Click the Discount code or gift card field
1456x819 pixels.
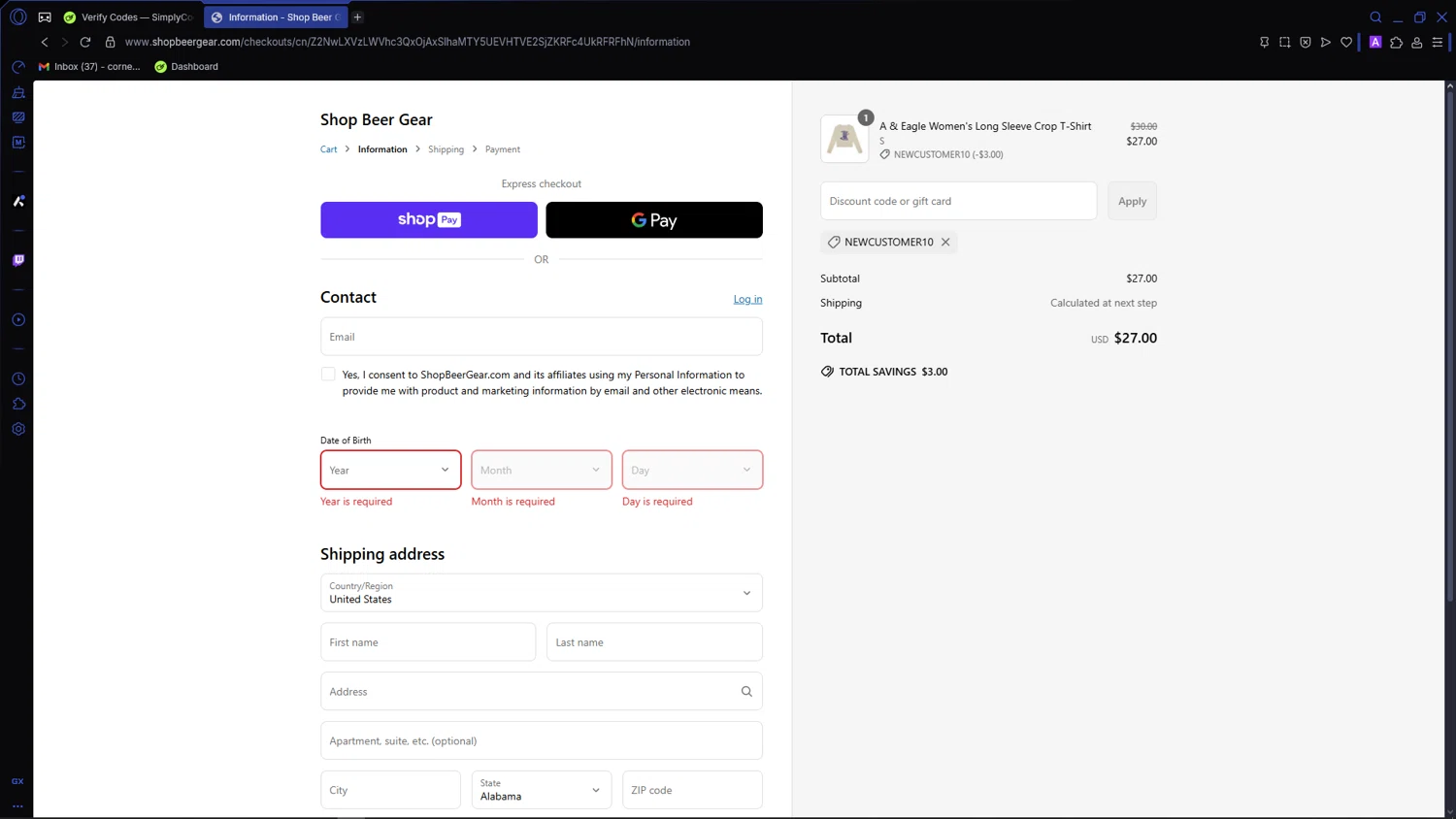pyautogui.click(x=959, y=201)
